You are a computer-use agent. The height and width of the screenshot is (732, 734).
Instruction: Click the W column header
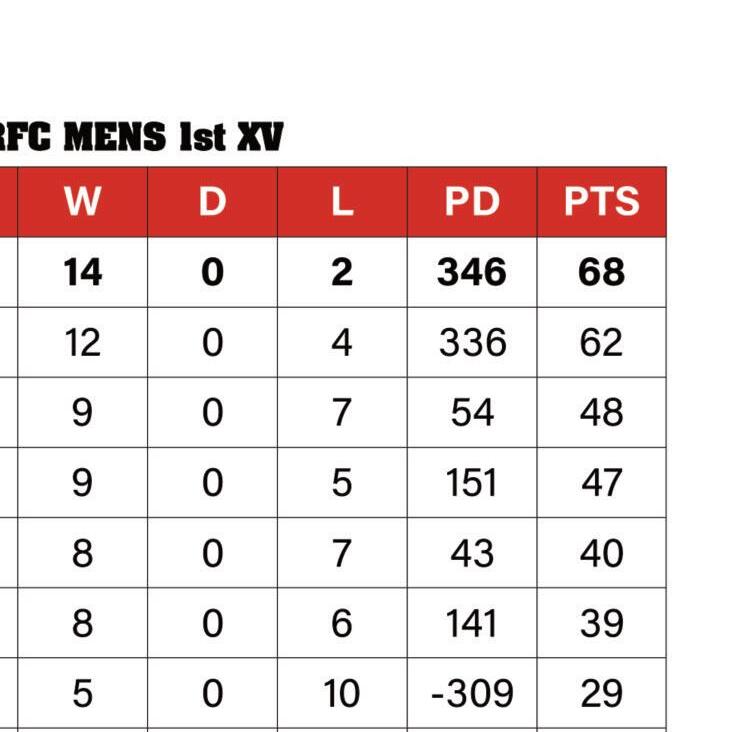[x=82, y=202]
